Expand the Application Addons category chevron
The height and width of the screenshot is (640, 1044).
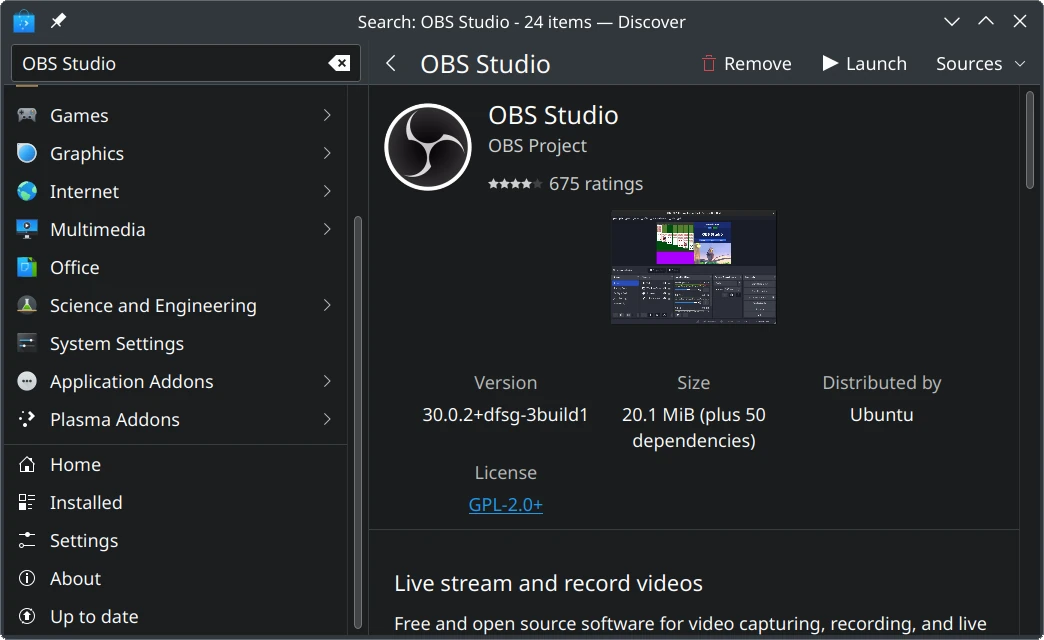(327, 381)
